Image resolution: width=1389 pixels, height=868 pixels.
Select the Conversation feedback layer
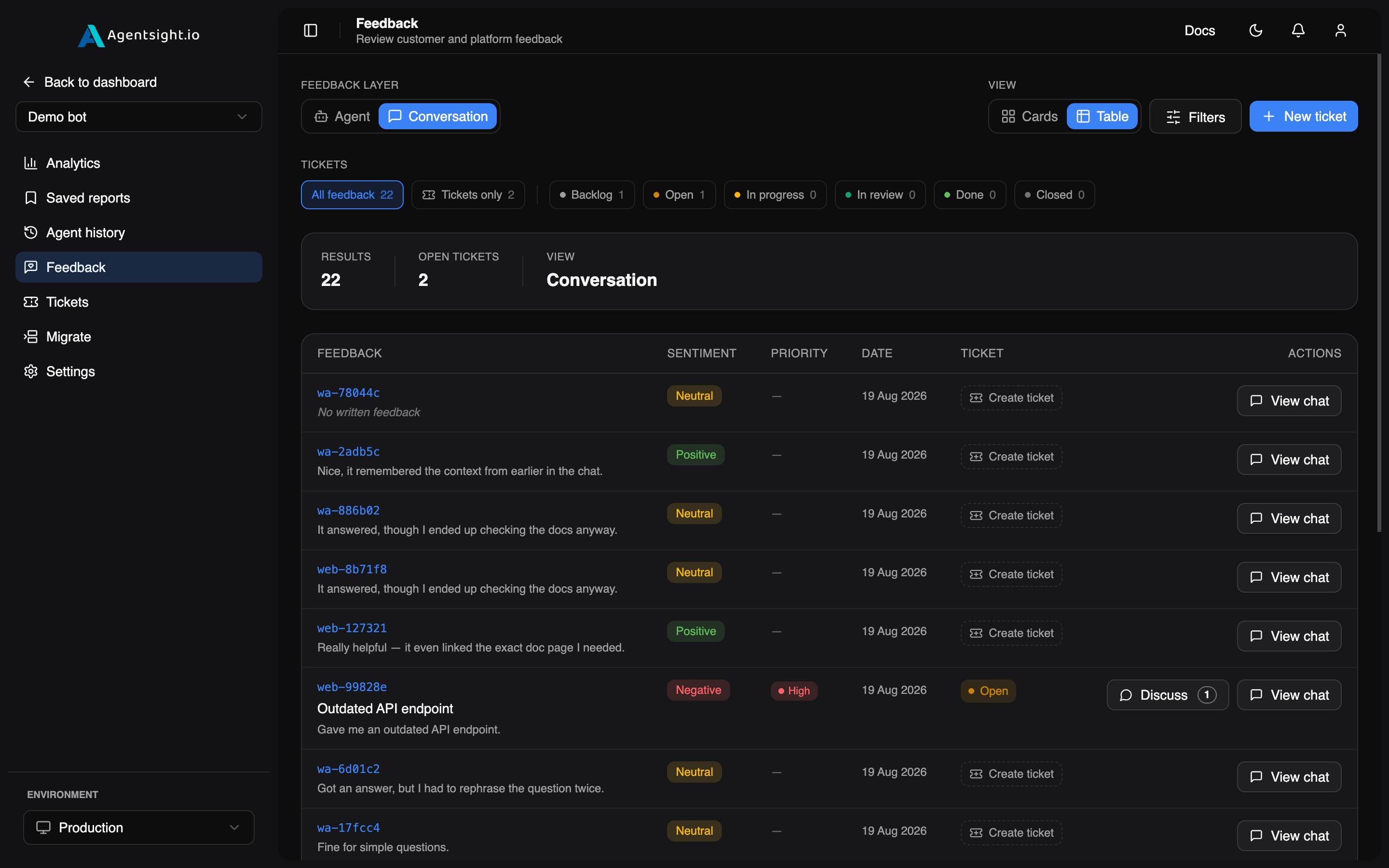[437, 117]
